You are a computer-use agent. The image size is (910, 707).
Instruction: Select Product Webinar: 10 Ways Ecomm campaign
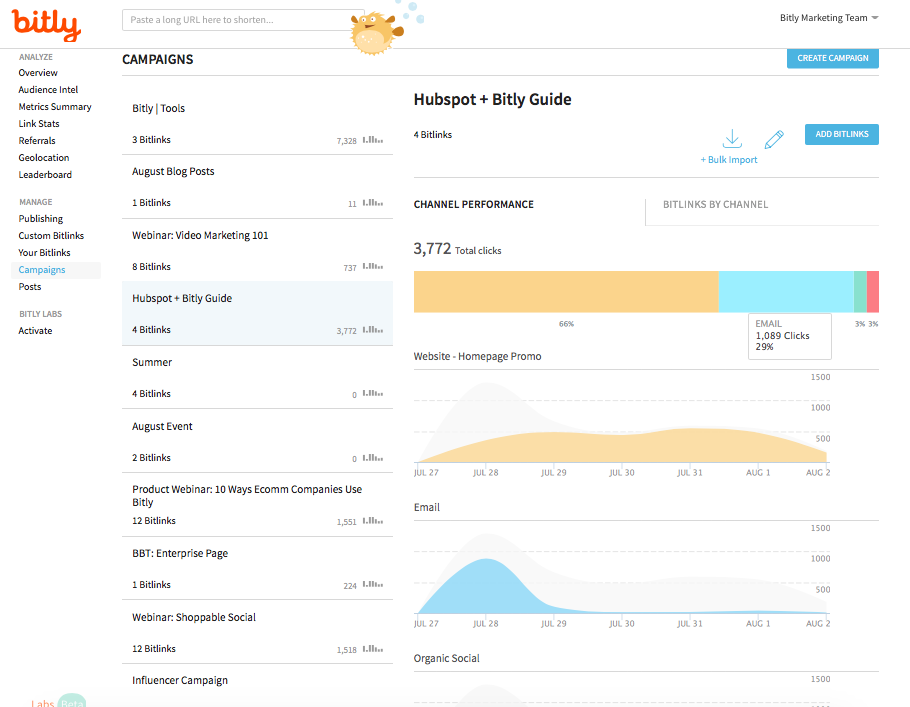tap(257, 505)
